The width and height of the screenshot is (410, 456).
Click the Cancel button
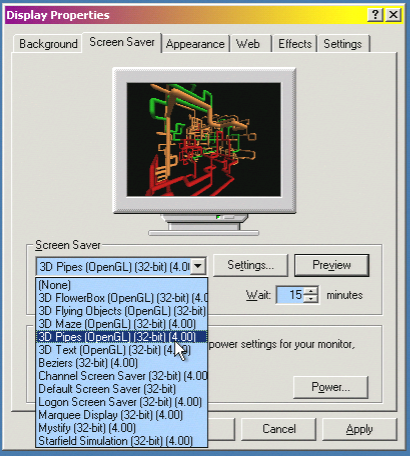pyautogui.click(x=279, y=429)
